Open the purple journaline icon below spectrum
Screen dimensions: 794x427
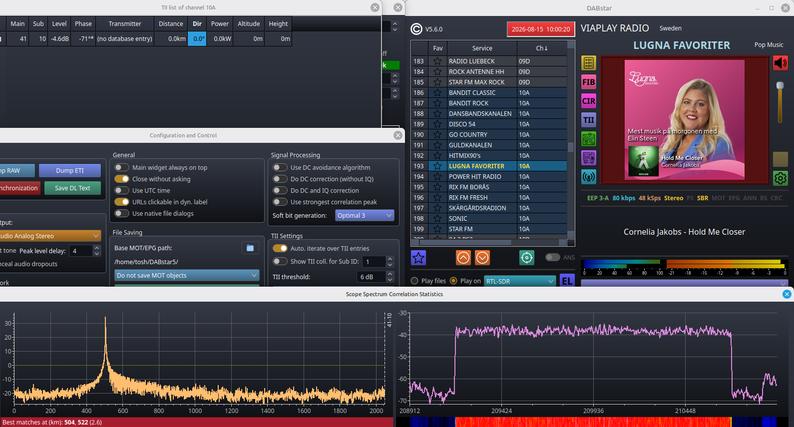pos(588,158)
